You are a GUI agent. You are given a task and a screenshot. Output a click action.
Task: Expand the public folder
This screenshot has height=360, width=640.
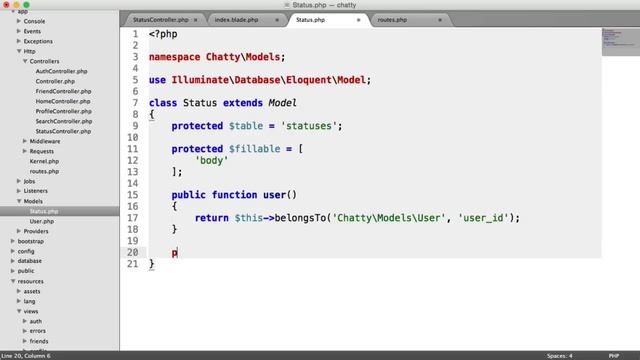13,271
